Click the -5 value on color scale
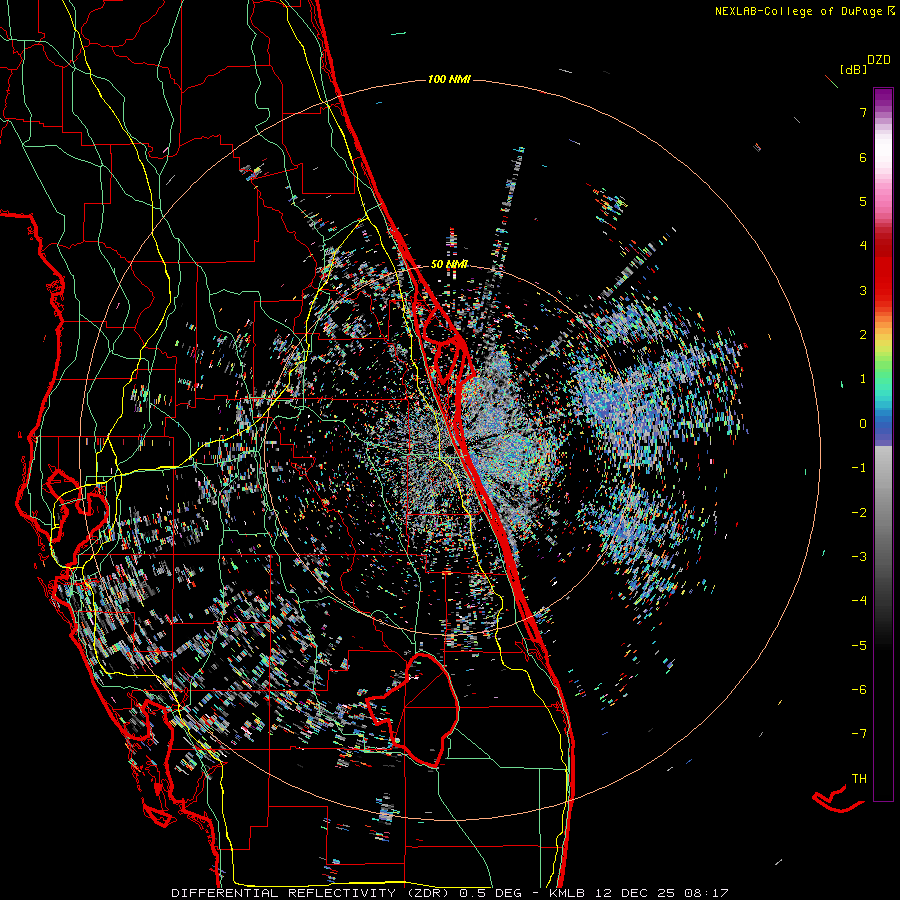The image size is (900, 900). pos(859,645)
